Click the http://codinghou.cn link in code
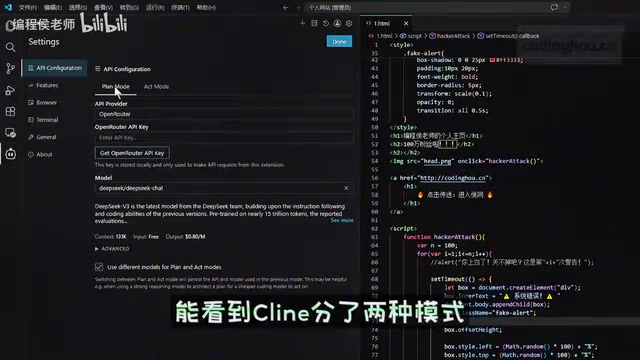This screenshot has width=640, height=360. point(453,178)
